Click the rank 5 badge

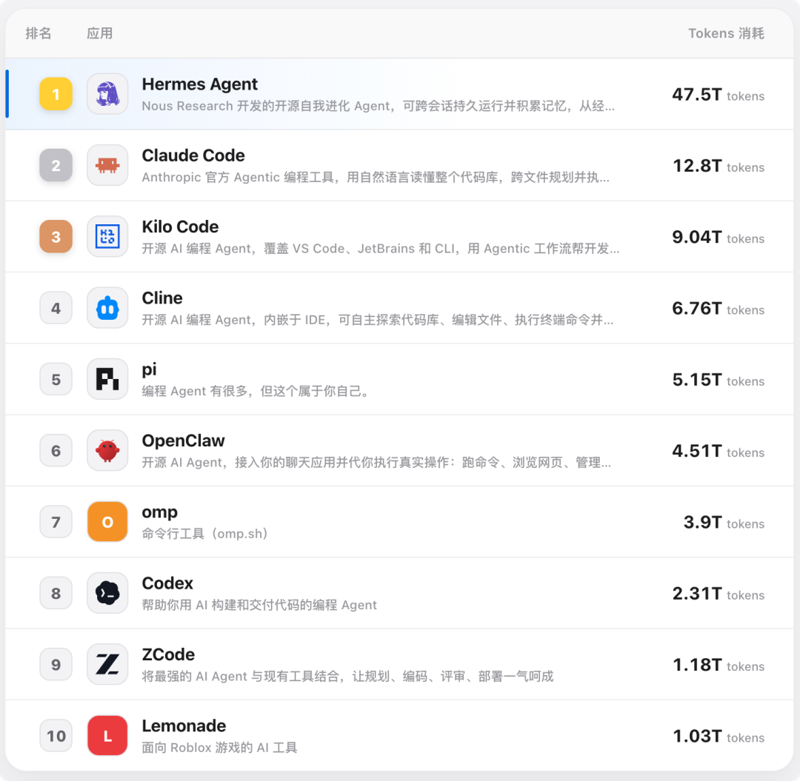56,379
